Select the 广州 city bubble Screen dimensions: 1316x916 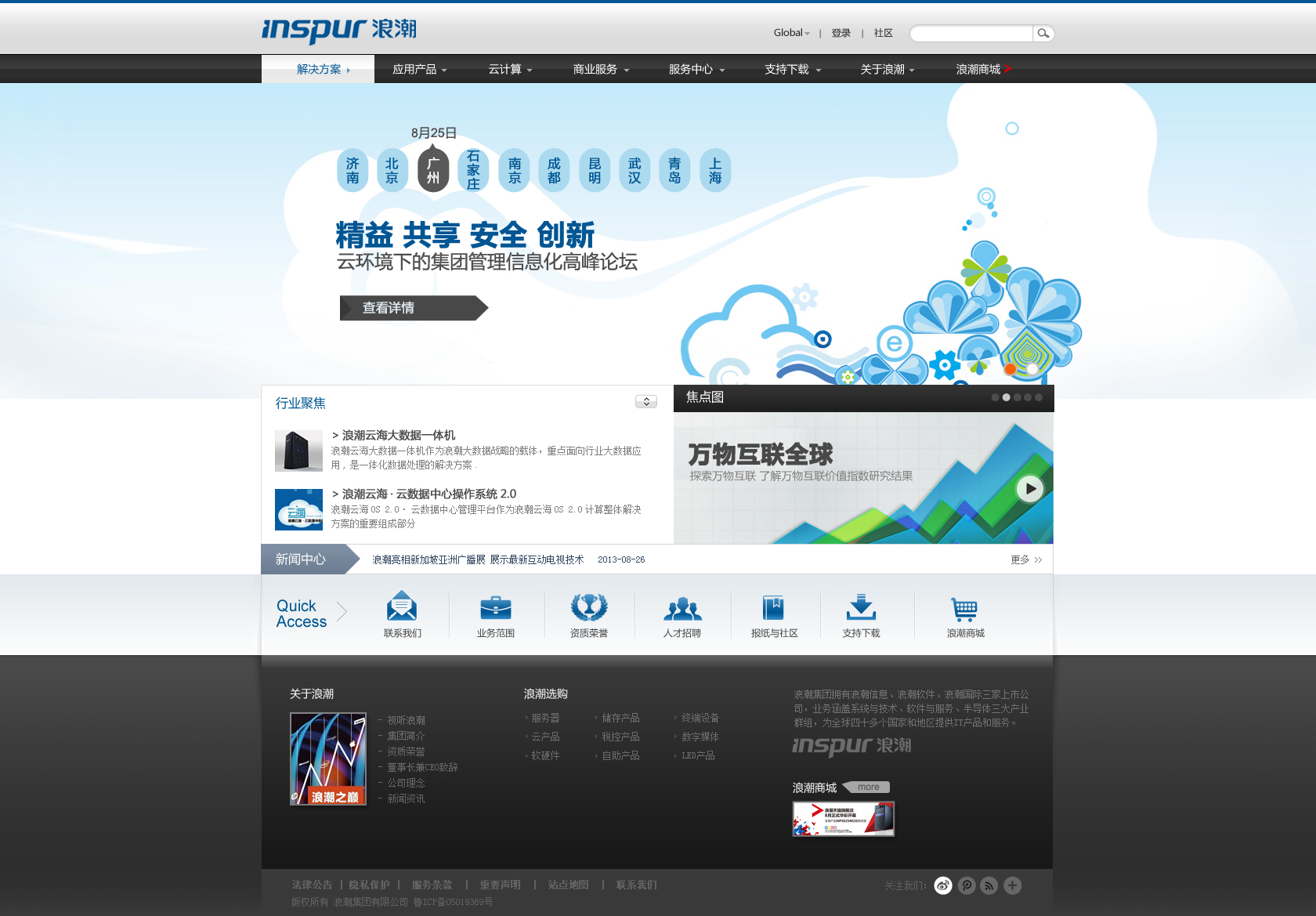pyautogui.click(x=433, y=170)
